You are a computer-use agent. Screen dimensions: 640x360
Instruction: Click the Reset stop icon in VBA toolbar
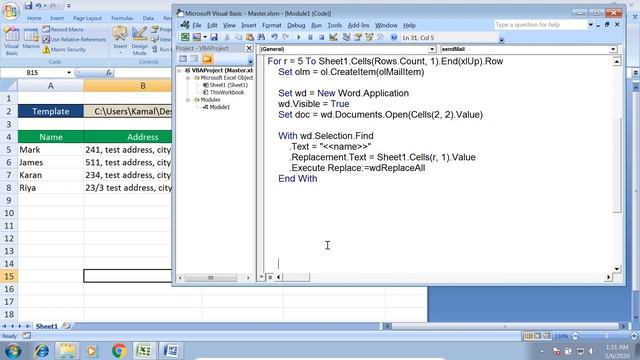(x=321, y=37)
